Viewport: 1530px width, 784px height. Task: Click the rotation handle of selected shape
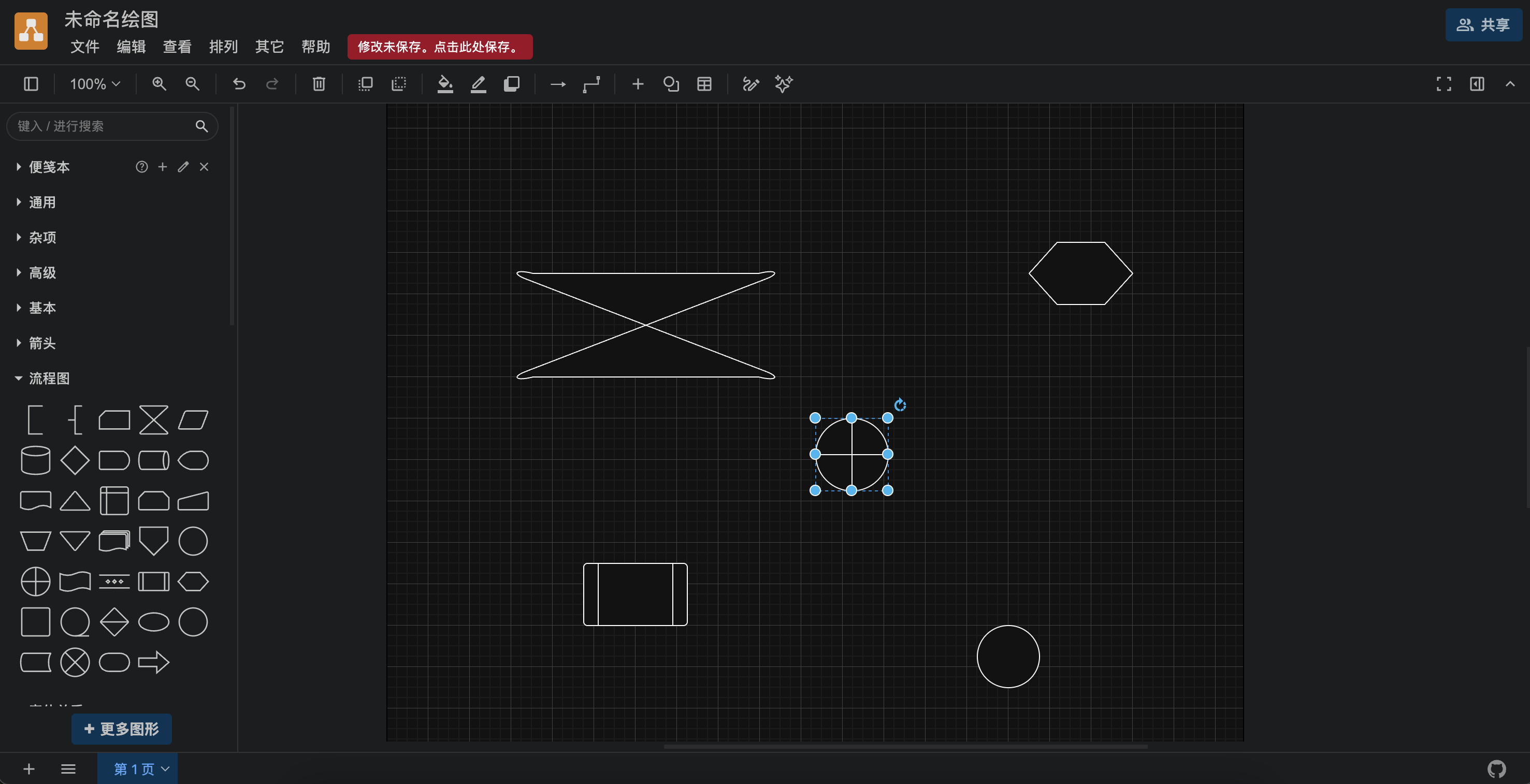pos(900,404)
